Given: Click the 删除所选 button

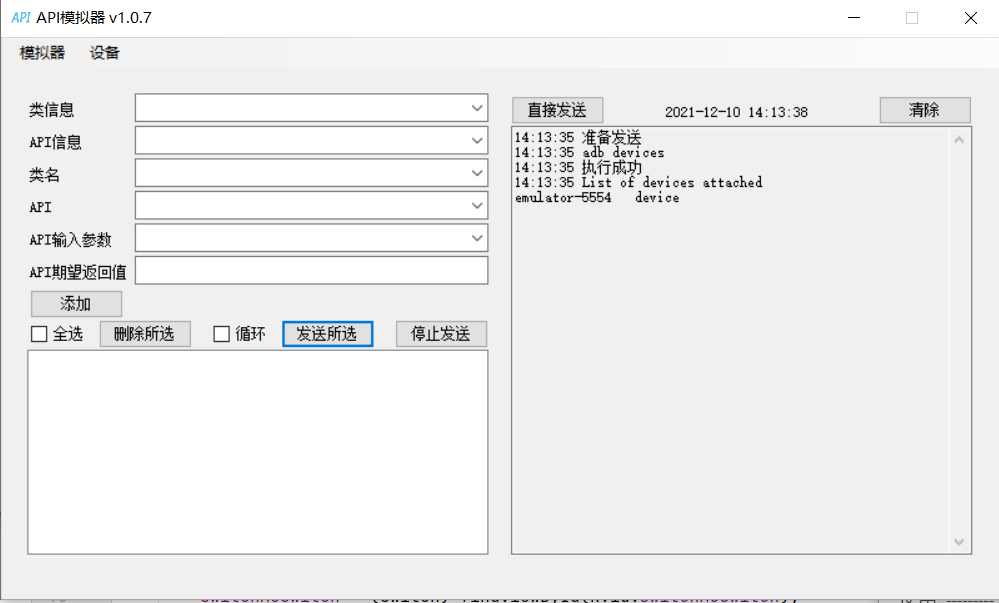Looking at the screenshot, I should (x=145, y=334).
